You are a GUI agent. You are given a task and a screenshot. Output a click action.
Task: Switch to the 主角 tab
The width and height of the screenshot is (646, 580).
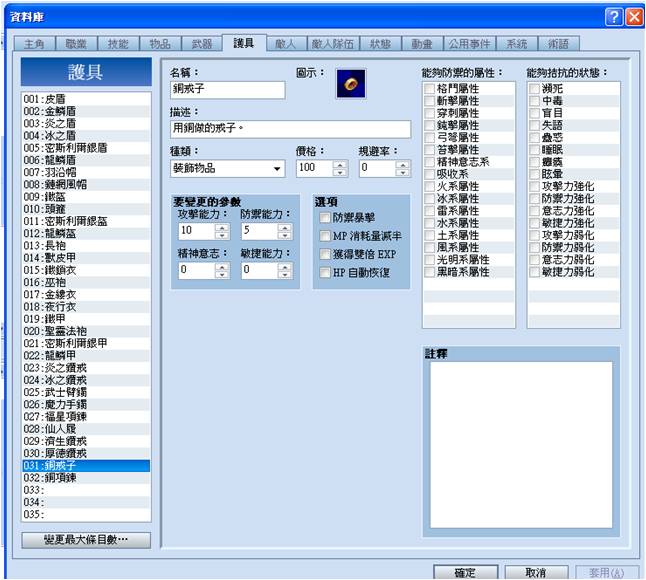click(x=34, y=44)
